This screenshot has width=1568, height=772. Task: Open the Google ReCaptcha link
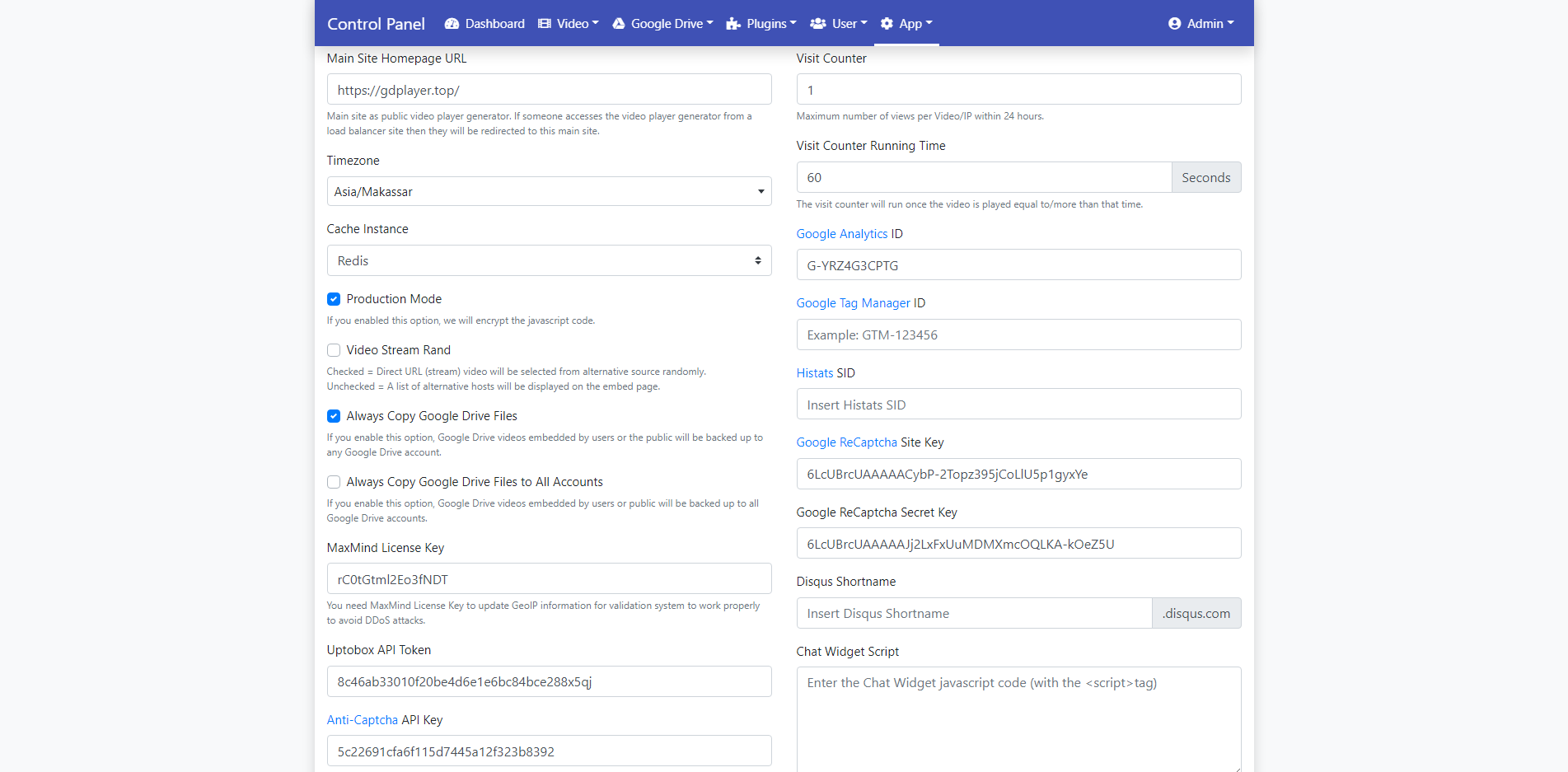pos(847,442)
